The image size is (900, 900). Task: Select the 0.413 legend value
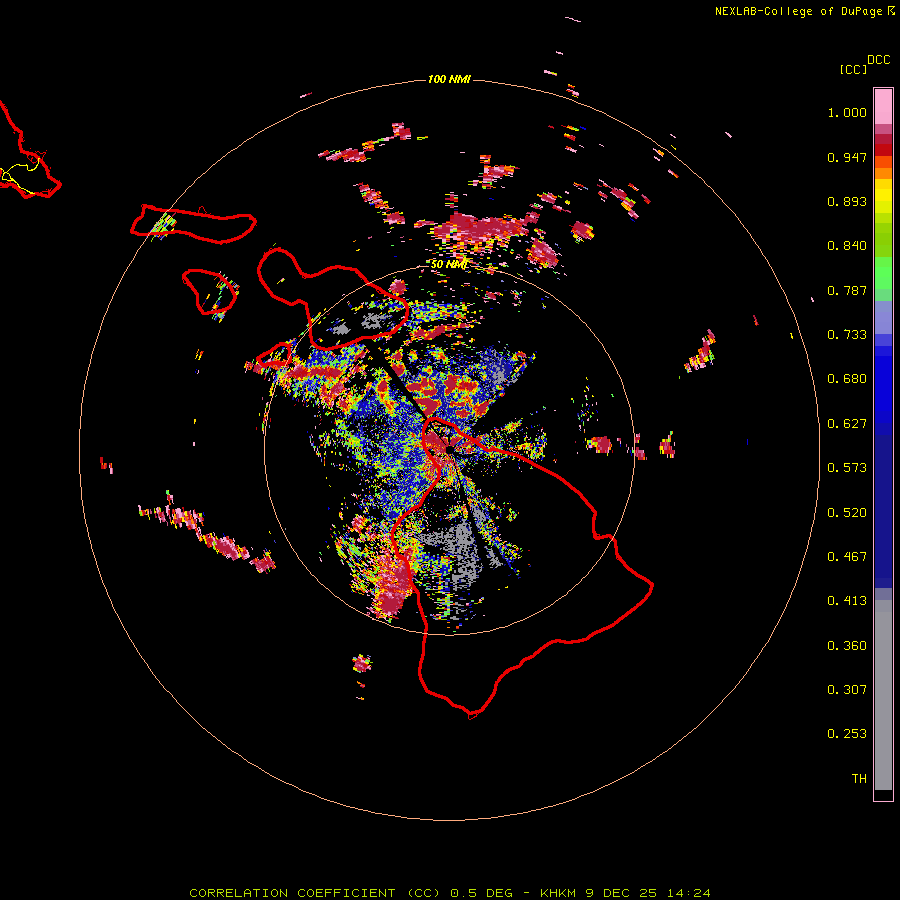click(x=847, y=601)
